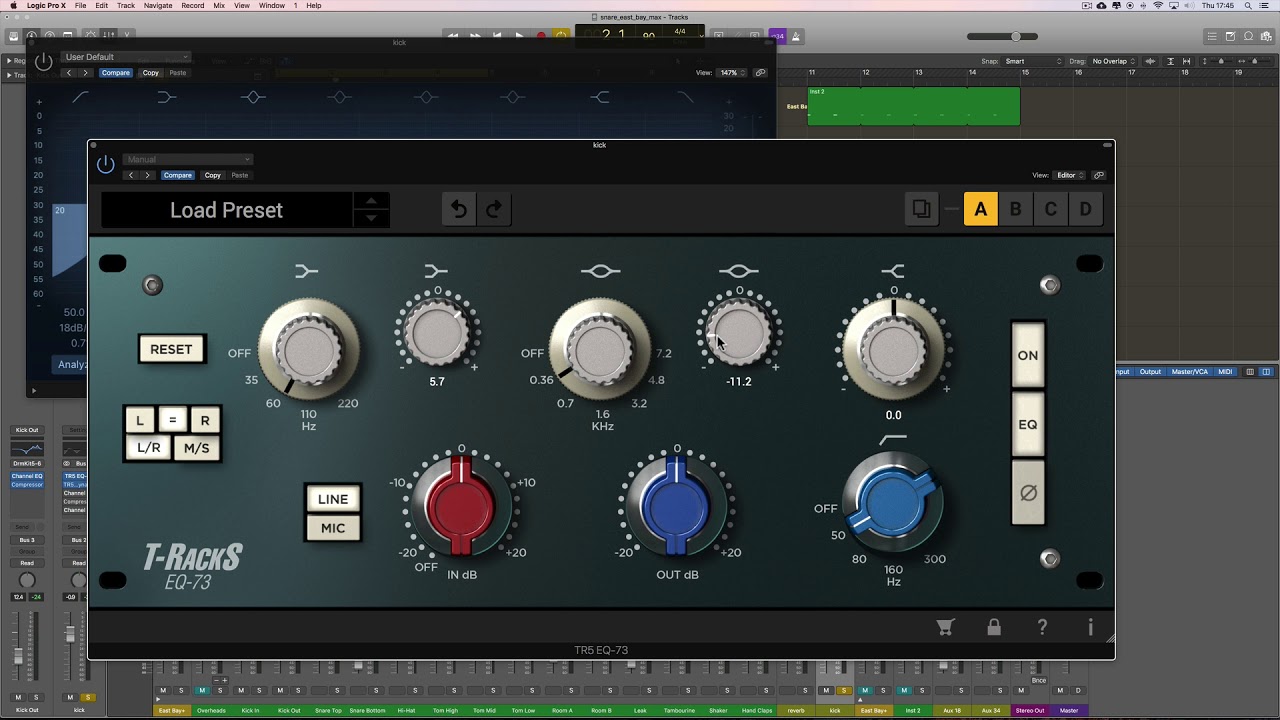1280x720 pixels.
Task: Undo last change in EQ-73
Action: point(459,209)
